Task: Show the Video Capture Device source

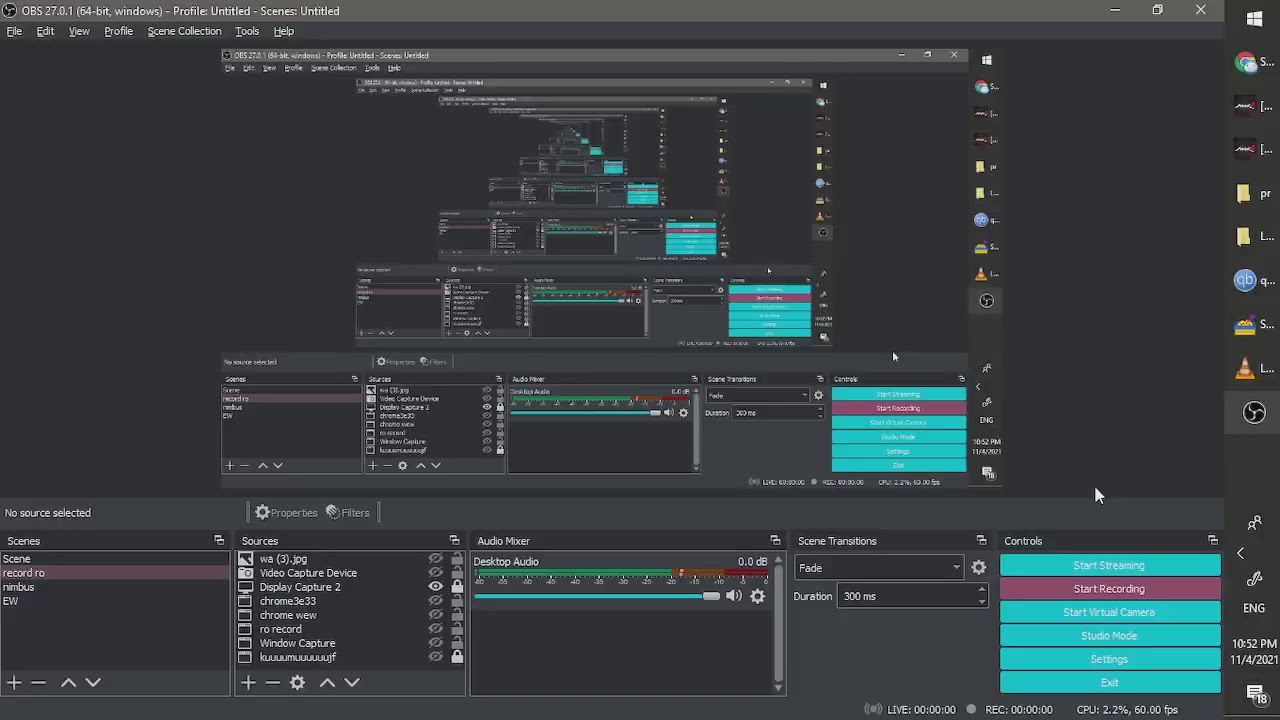Action: click(x=435, y=573)
